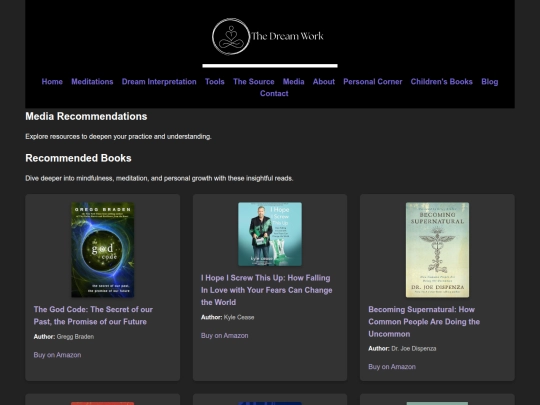Select the Media navigation link

tap(293, 82)
